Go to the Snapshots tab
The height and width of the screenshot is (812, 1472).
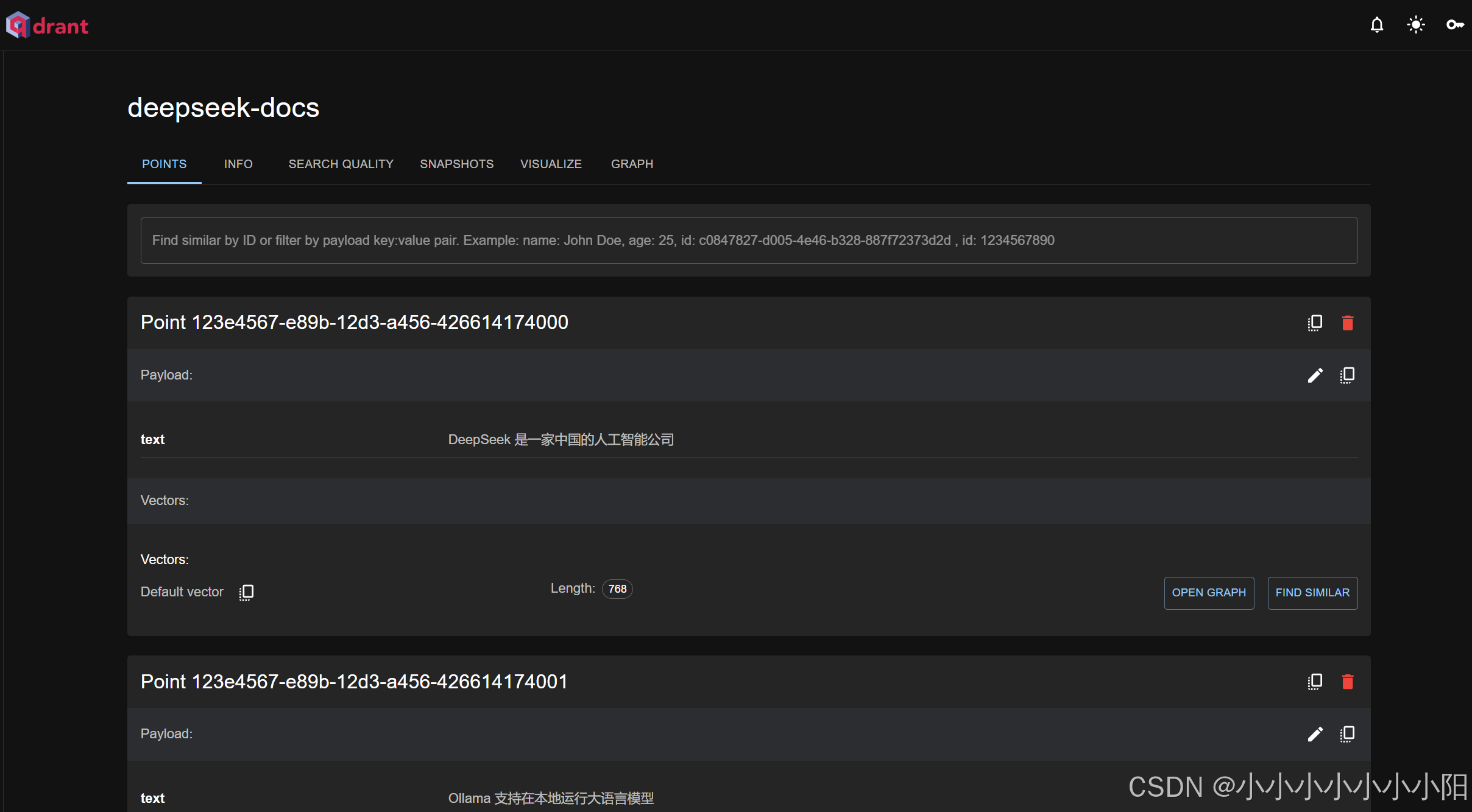point(457,164)
